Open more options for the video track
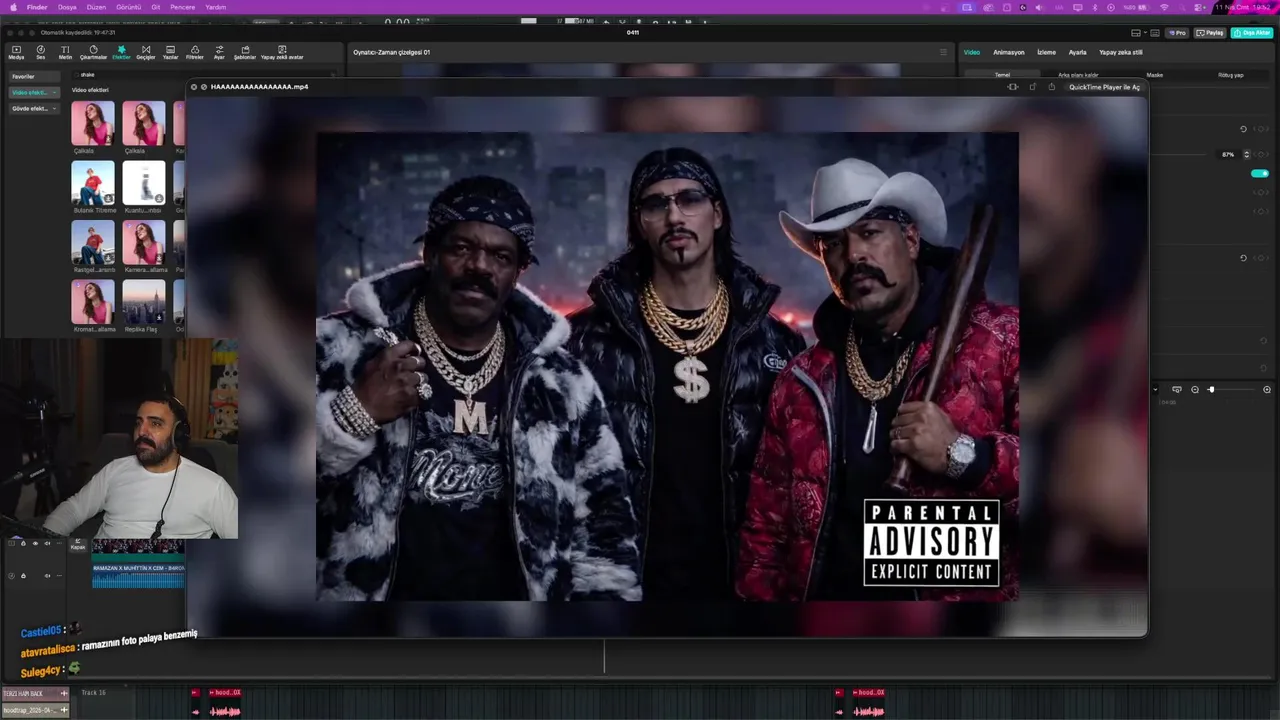The height and width of the screenshot is (720, 1280). (x=59, y=543)
